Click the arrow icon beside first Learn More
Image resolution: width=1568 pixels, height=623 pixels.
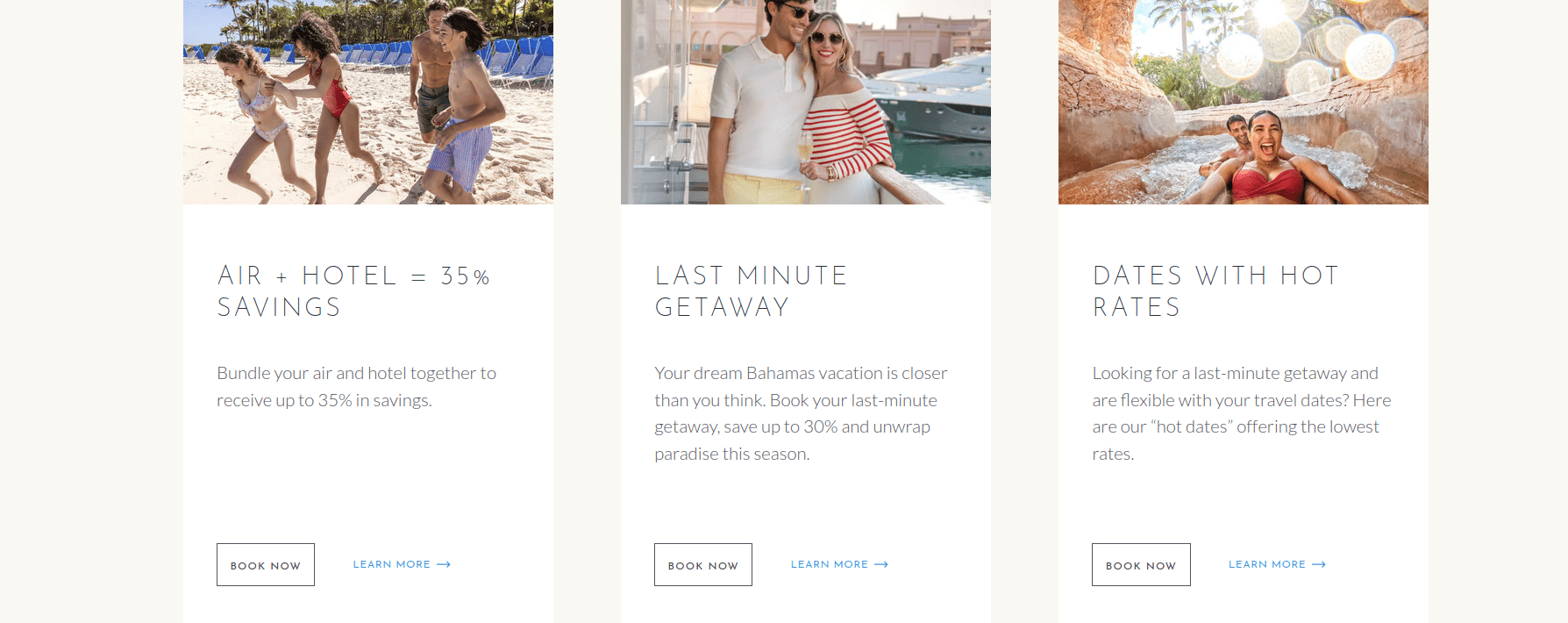pyautogui.click(x=444, y=564)
